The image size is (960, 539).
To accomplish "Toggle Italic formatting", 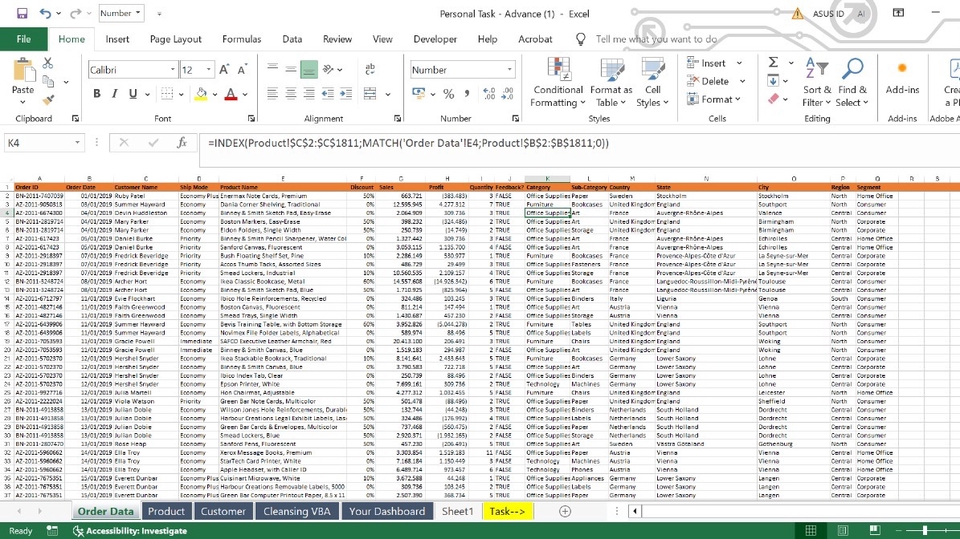I will click(114, 94).
